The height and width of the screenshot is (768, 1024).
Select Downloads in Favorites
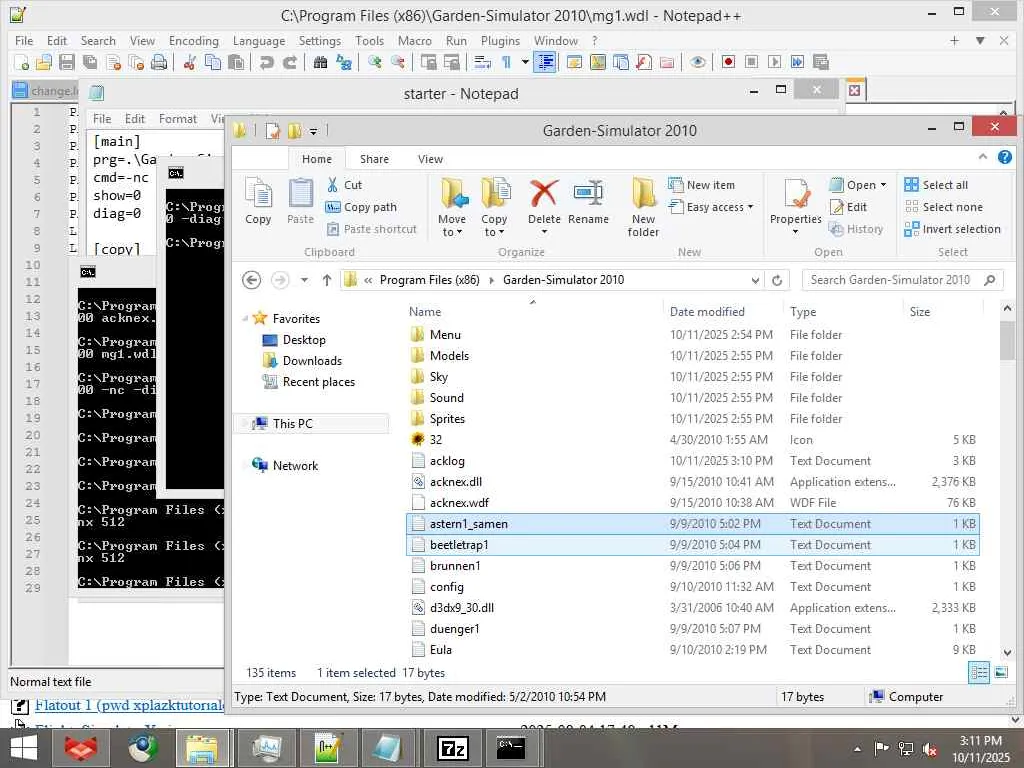(312, 360)
